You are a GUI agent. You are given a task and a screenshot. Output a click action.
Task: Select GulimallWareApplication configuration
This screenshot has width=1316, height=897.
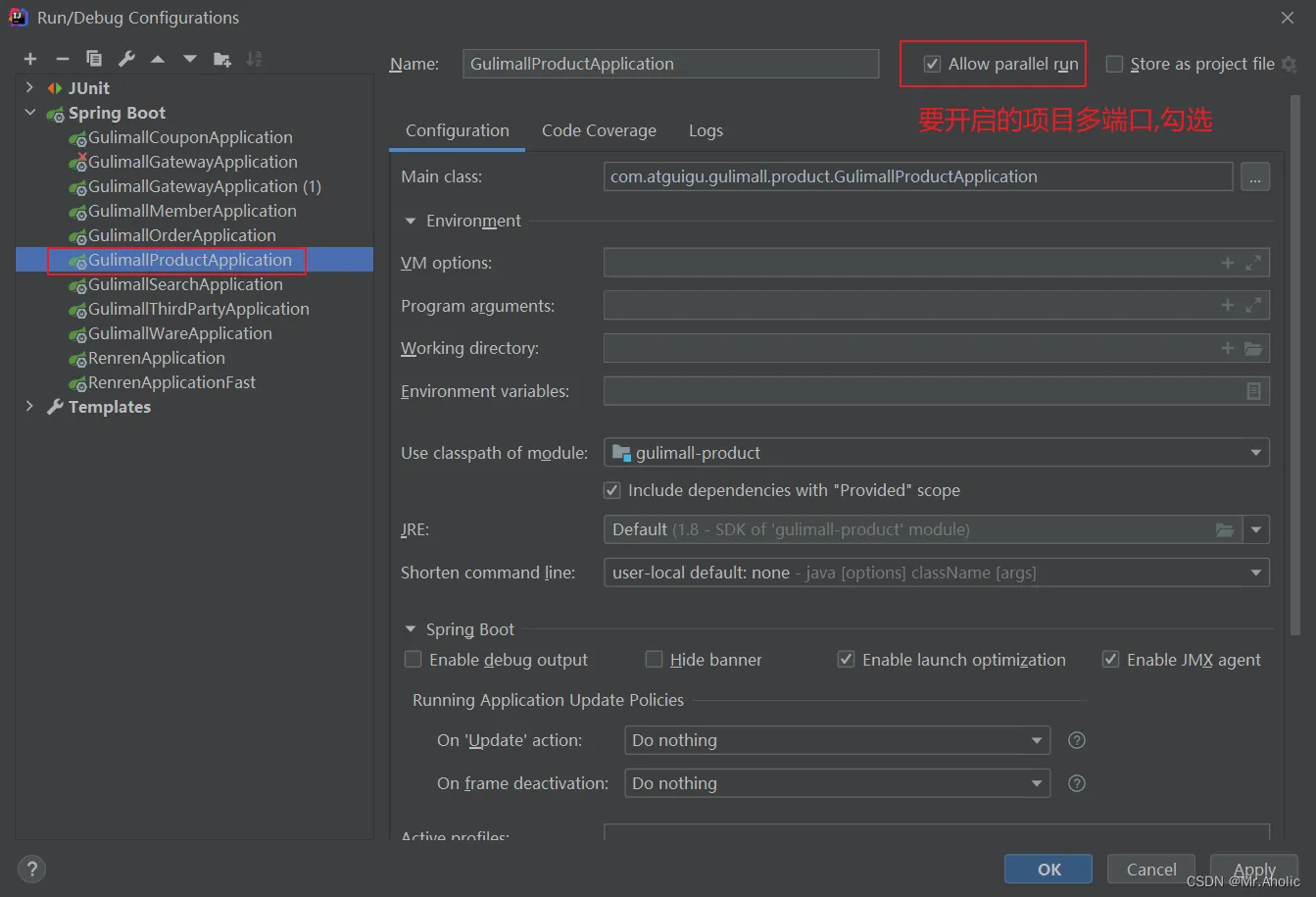180,333
